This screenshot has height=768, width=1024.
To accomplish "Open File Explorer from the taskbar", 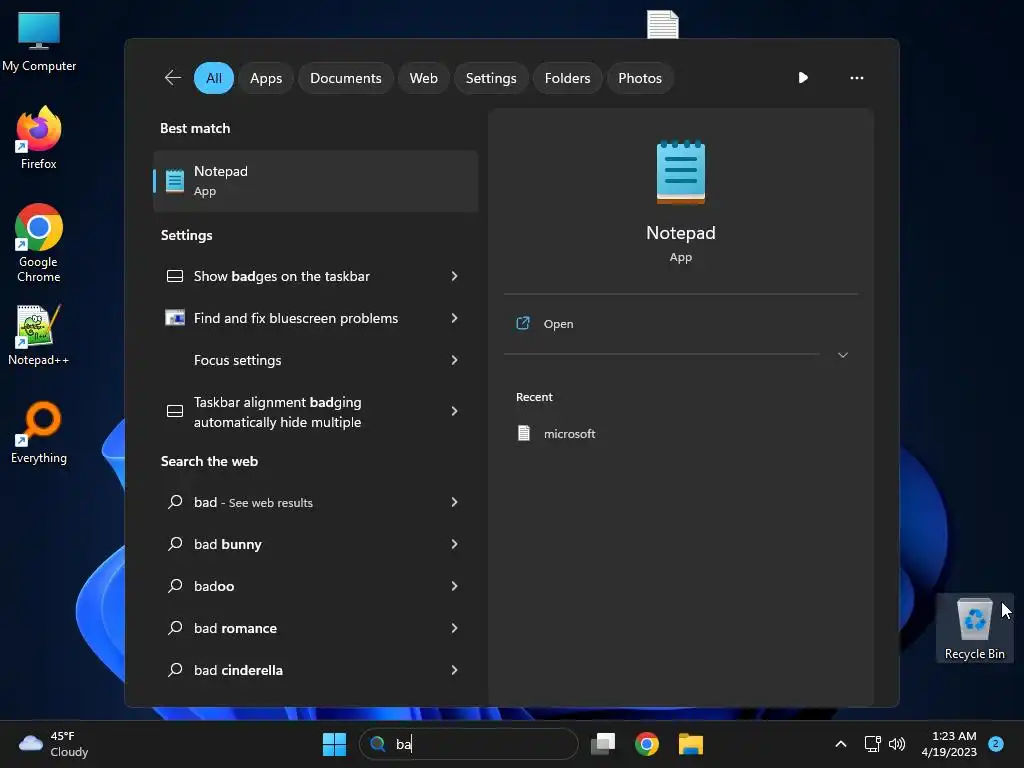I will coord(690,744).
